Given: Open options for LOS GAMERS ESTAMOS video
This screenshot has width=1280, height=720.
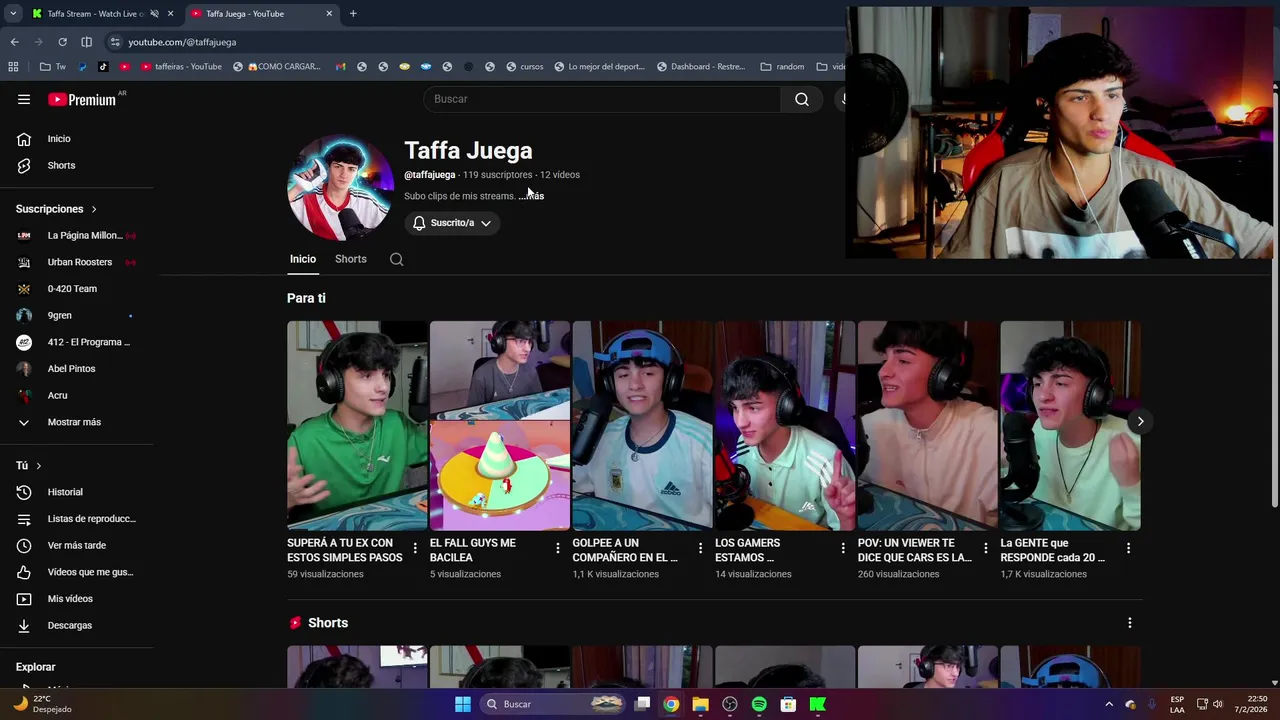Looking at the screenshot, I should [843, 548].
